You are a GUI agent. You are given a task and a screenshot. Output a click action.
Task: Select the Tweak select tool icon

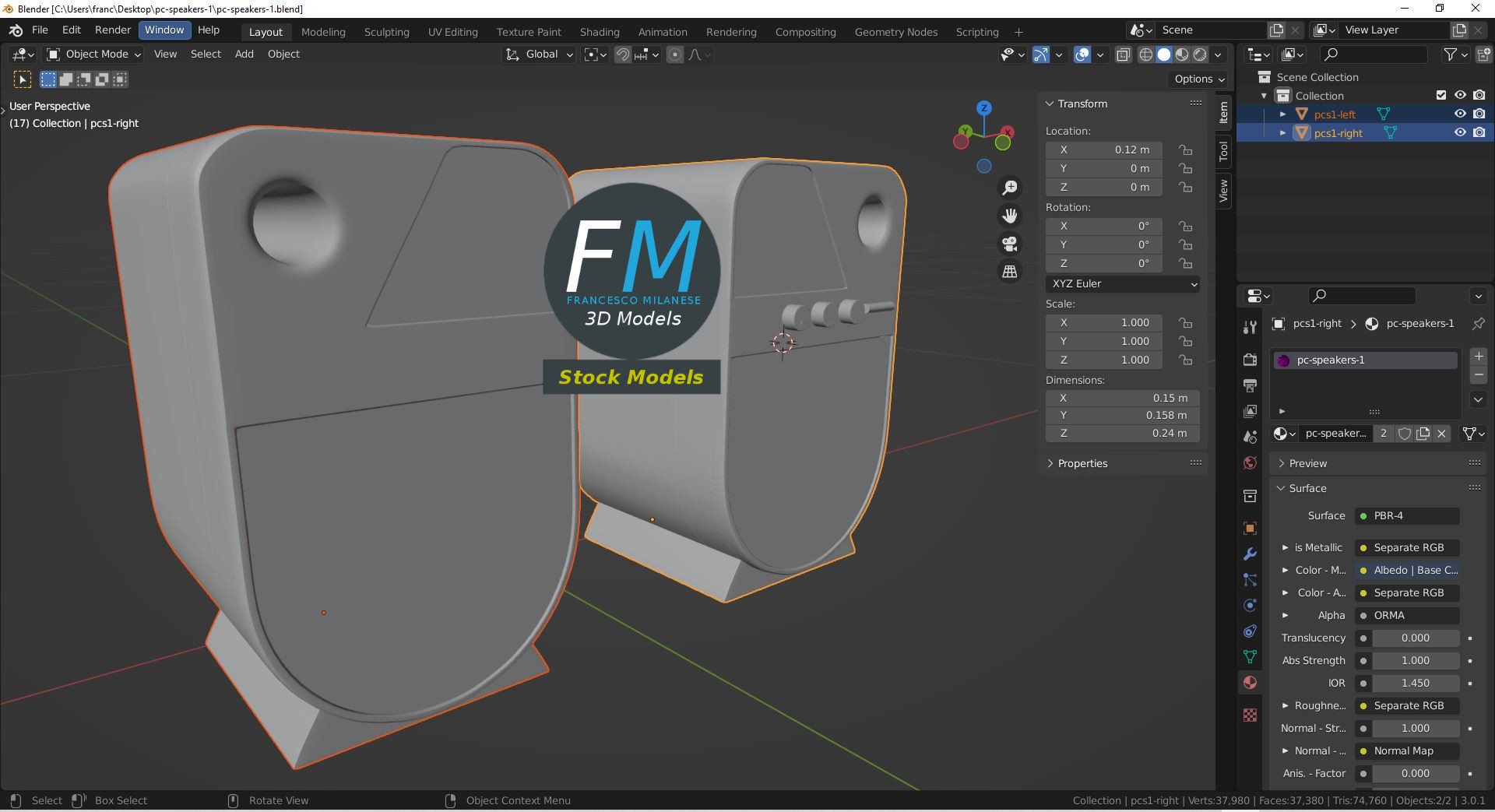(x=23, y=79)
